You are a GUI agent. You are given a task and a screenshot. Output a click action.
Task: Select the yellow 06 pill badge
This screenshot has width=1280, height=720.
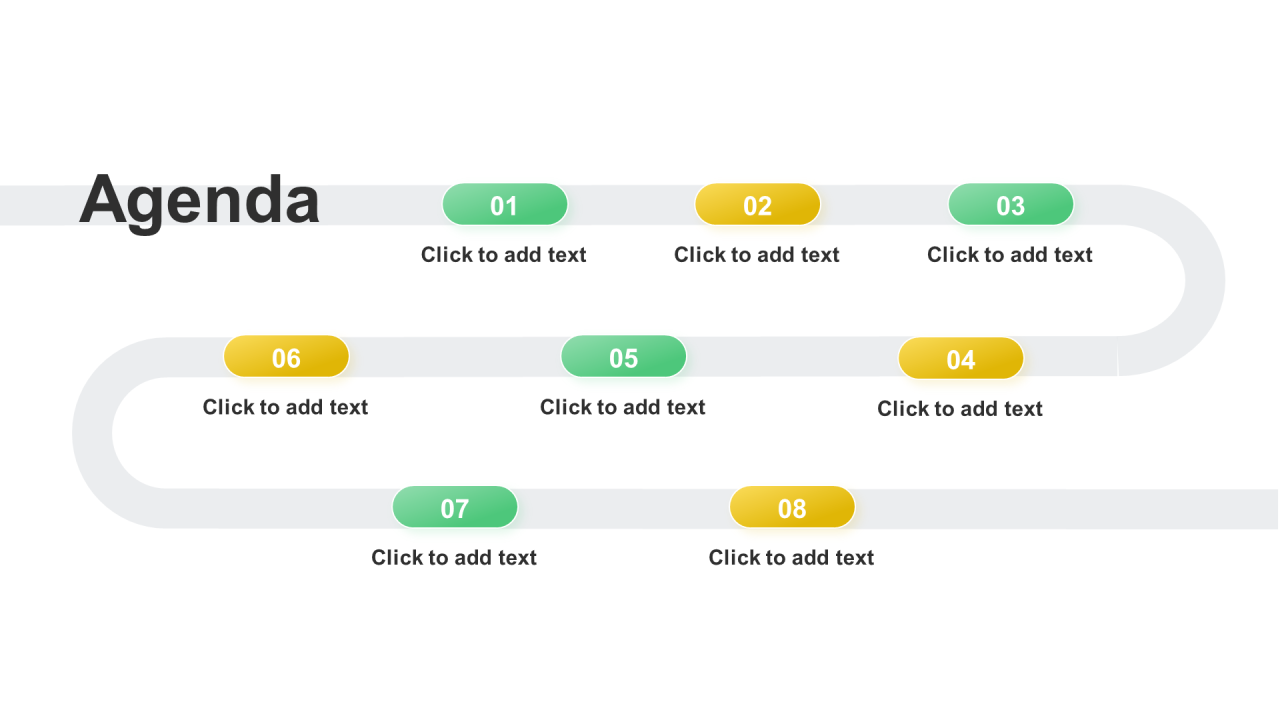pos(286,357)
